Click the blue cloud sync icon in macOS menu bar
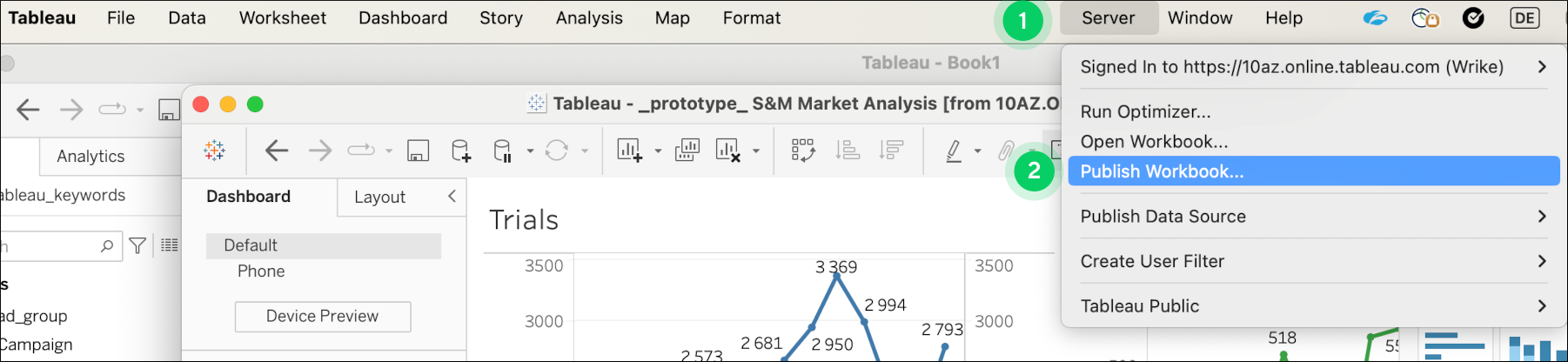This screenshot has width=1568, height=362. pyautogui.click(x=1375, y=17)
